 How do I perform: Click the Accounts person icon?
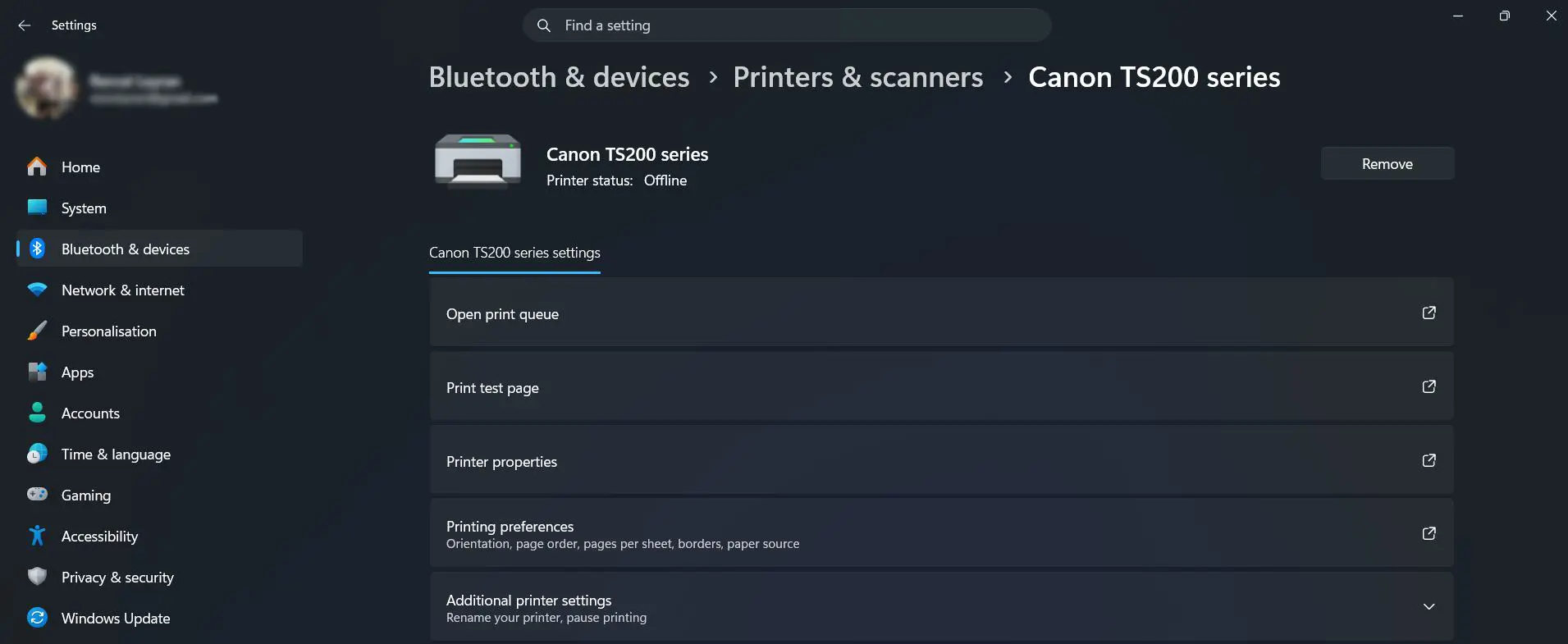coord(37,413)
